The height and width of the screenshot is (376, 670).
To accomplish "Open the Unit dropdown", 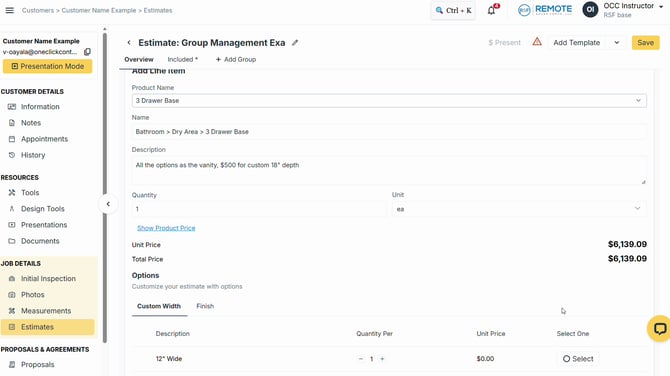I will (519, 209).
